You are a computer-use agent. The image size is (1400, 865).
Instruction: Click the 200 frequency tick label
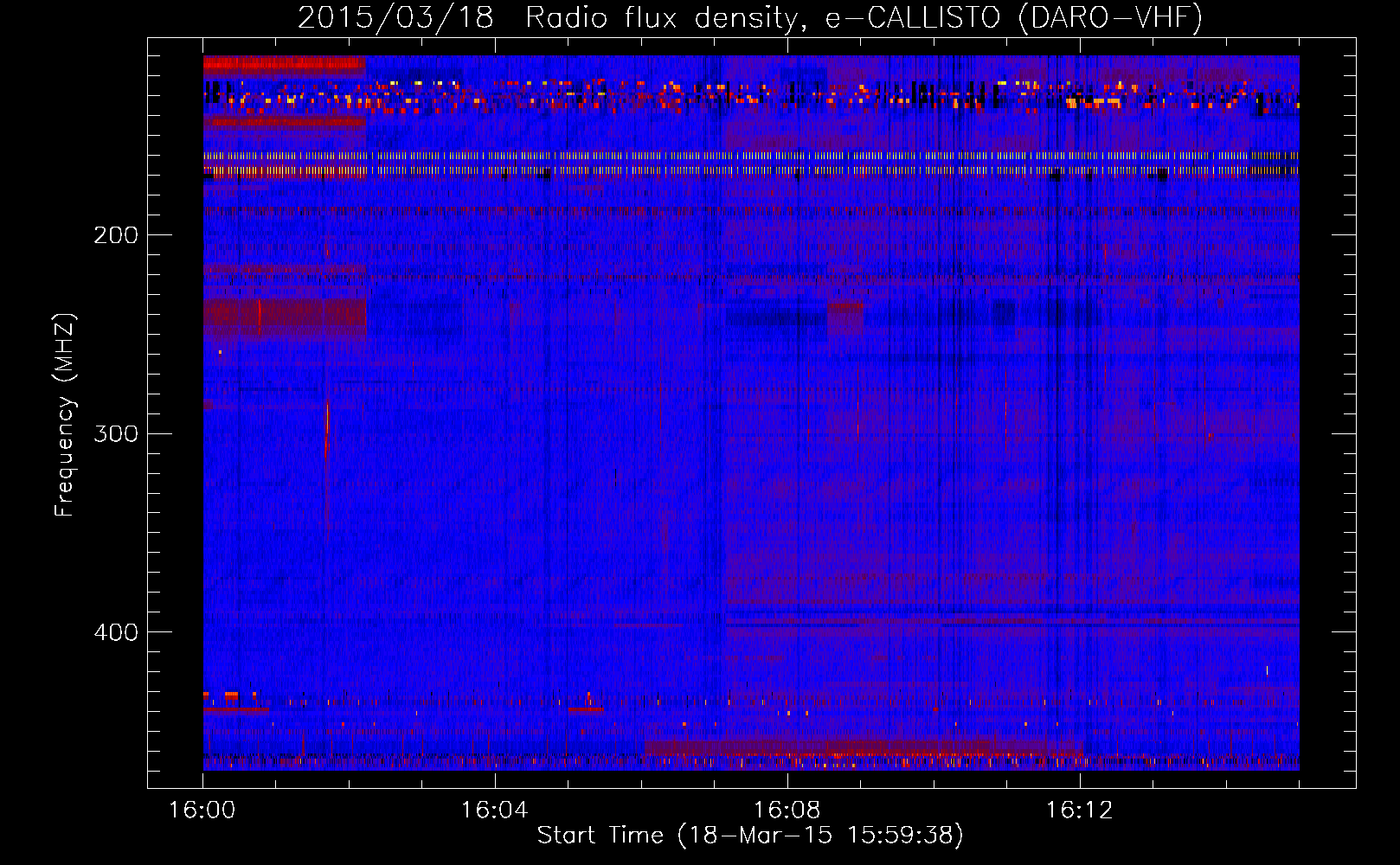pyautogui.click(x=116, y=235)
